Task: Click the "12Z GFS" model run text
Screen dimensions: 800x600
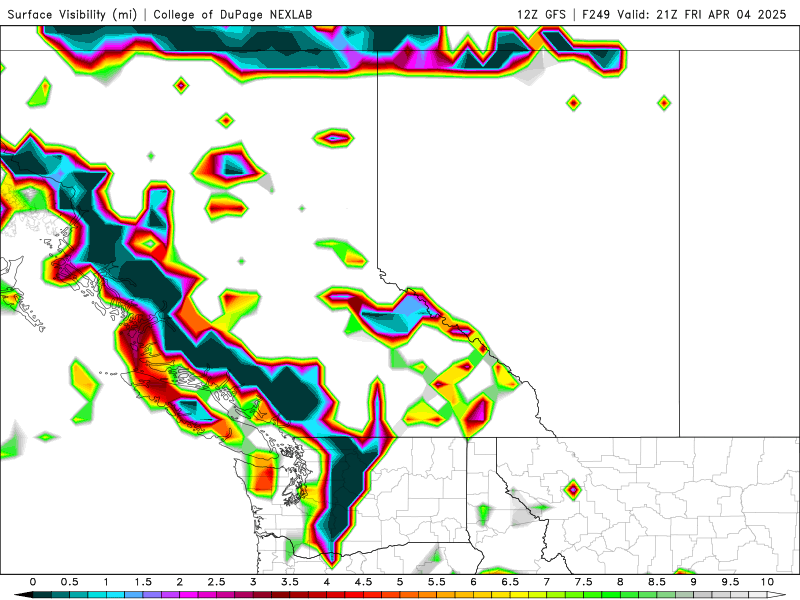Action: tap(541, 14)
